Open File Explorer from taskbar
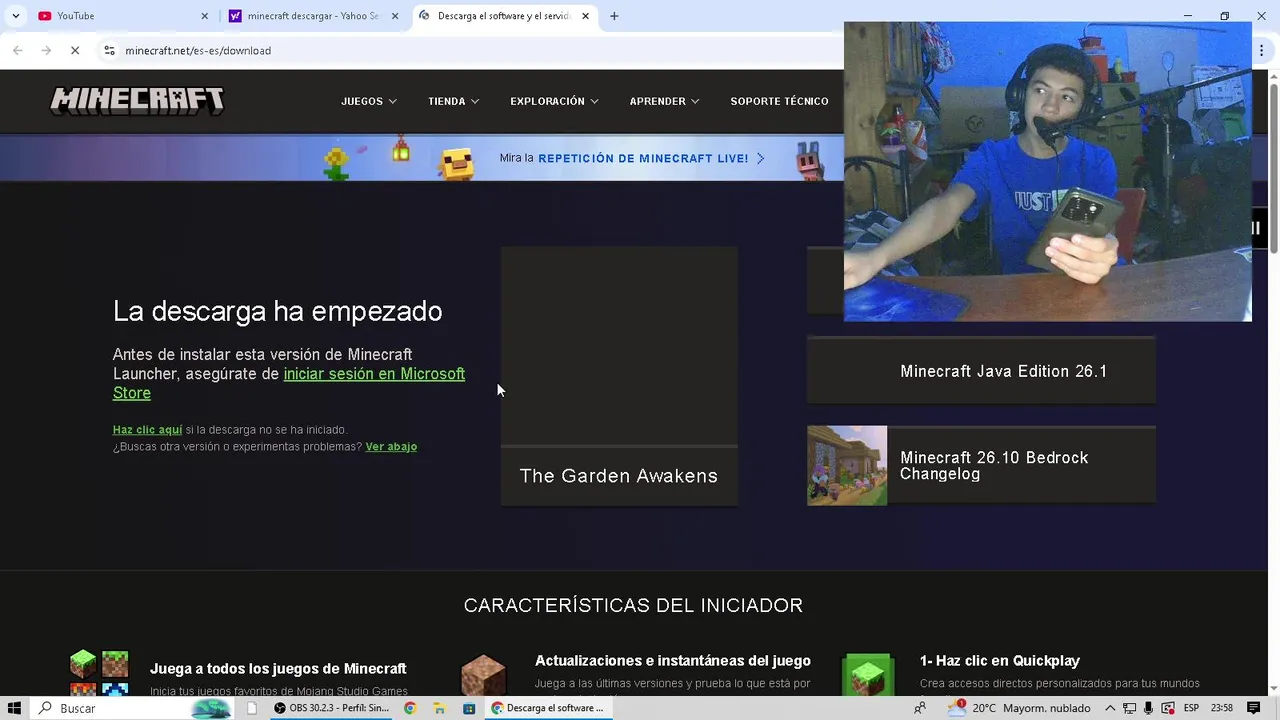 pyautogui.click(x=439, y=708)
